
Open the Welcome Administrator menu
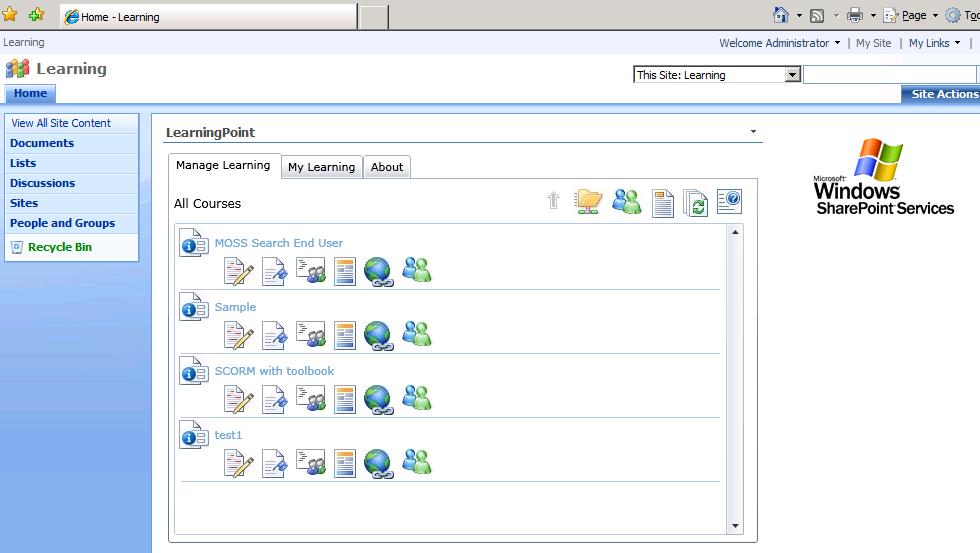[x=780, y=43]
